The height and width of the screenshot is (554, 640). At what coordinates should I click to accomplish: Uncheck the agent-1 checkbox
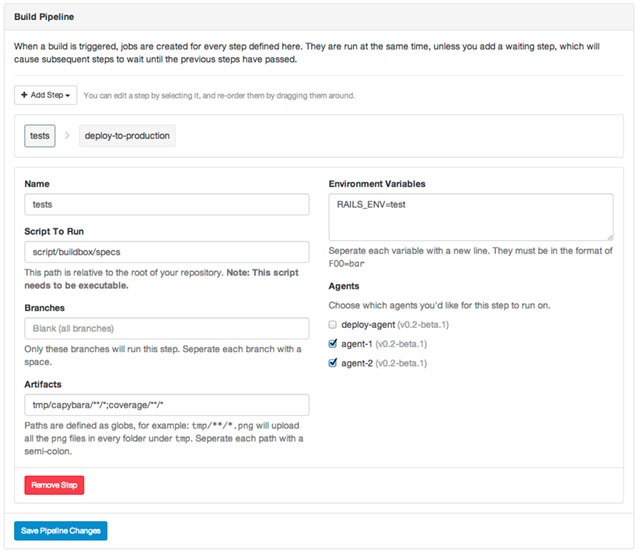click(333, 344)
